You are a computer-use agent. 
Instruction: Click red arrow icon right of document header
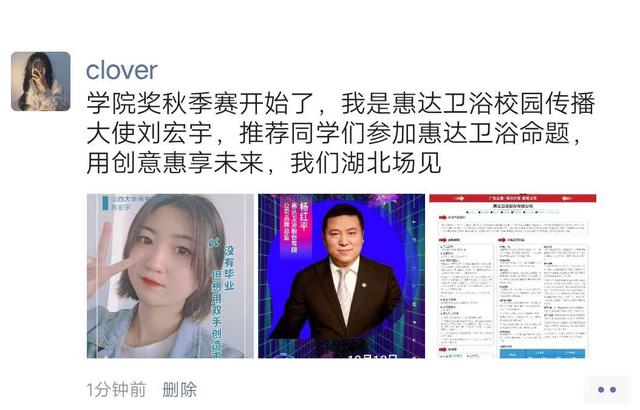click(x=567, y=198)
